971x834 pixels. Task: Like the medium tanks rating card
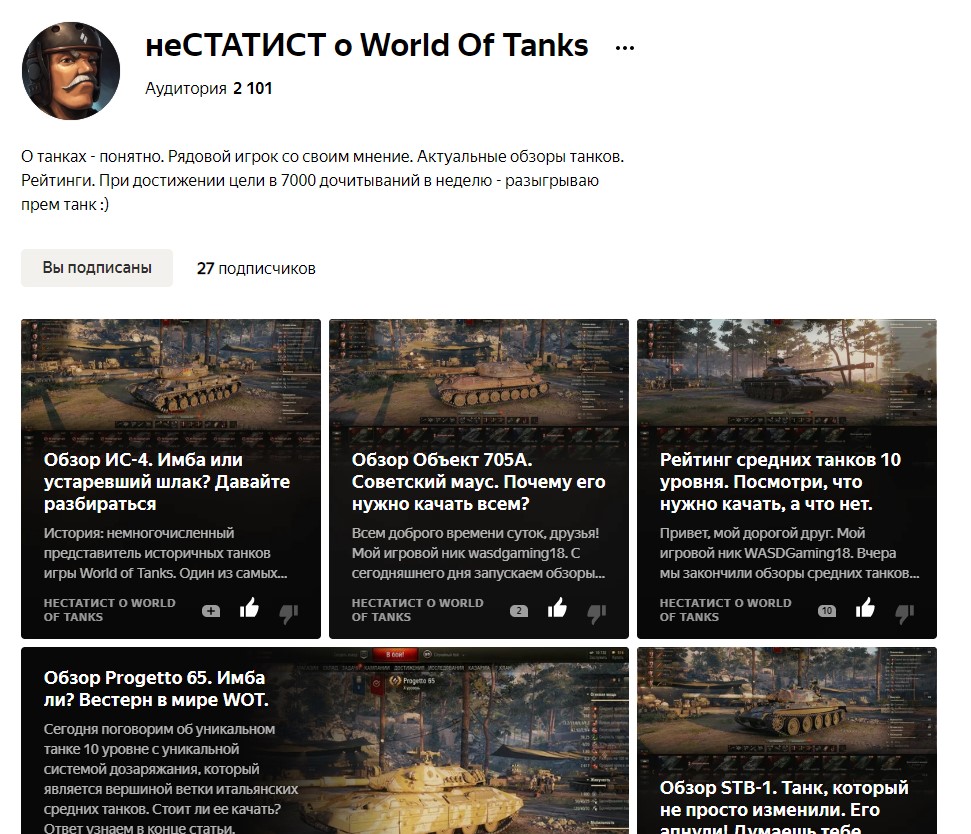tap(864, 608)
